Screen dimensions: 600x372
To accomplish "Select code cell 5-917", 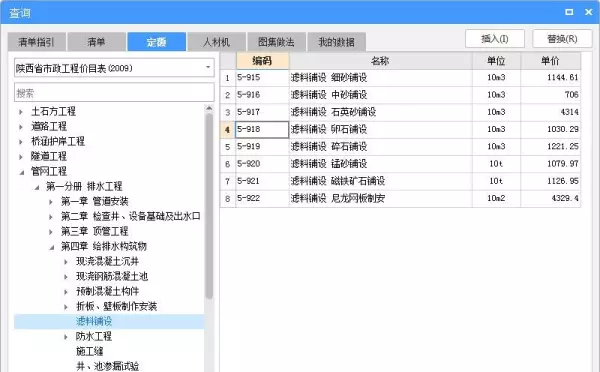I will [262, 112].
